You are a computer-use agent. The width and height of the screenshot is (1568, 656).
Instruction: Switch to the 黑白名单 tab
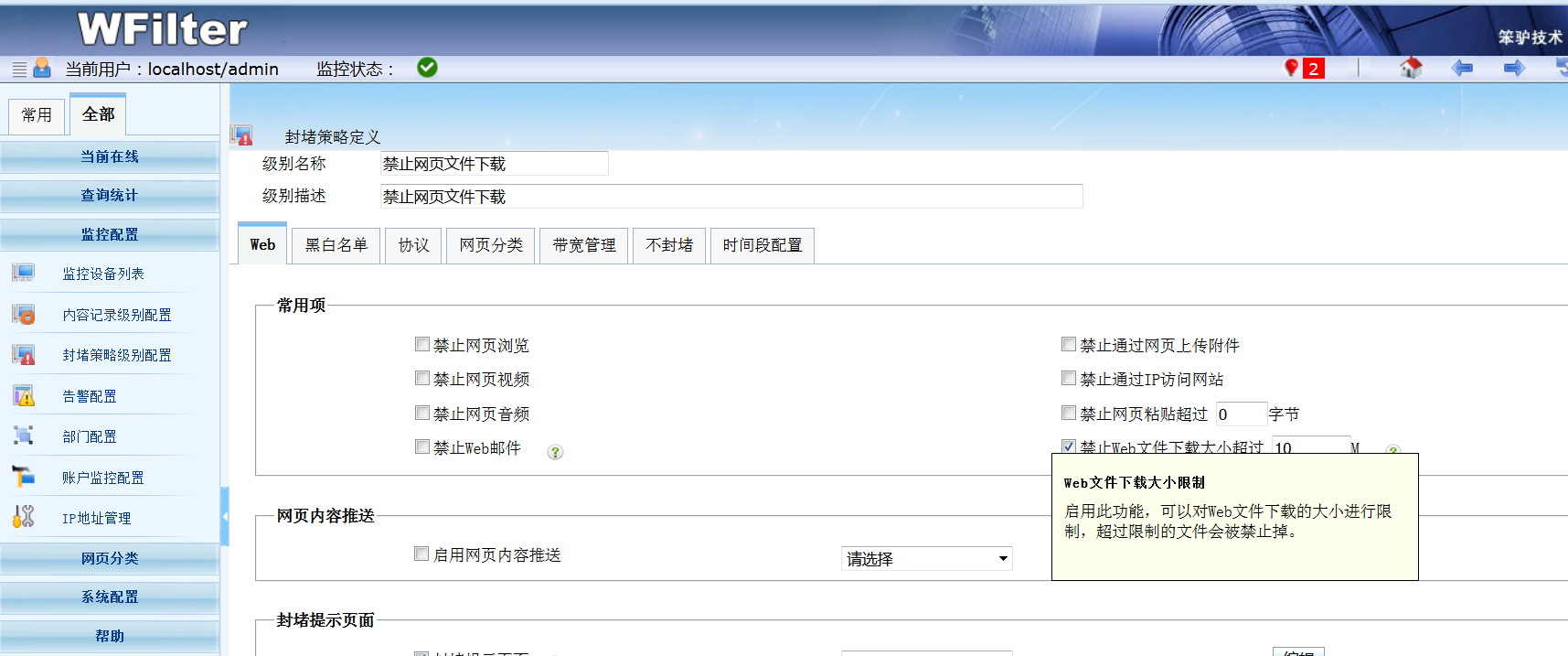click(x=336, y=245)
